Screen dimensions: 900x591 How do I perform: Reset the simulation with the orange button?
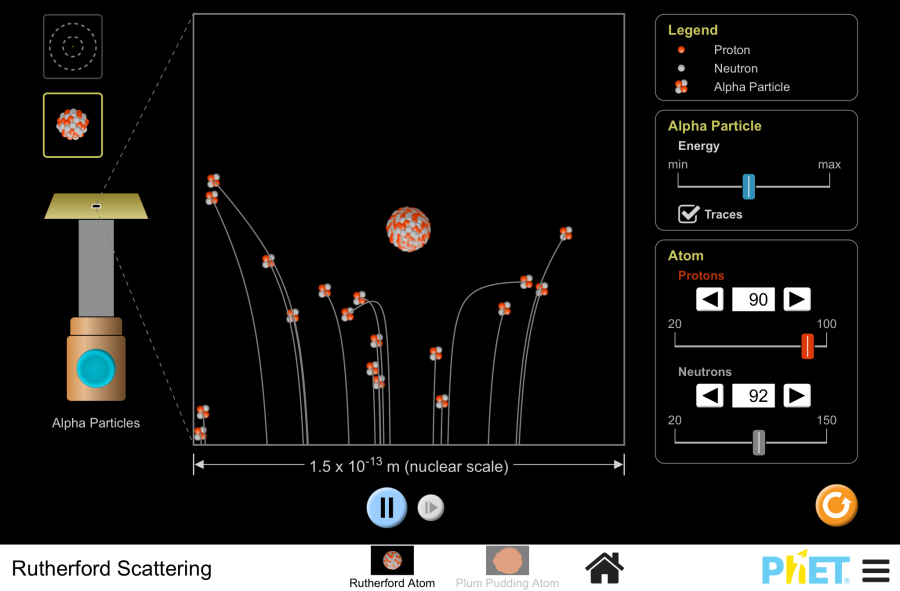click(836, 506)
